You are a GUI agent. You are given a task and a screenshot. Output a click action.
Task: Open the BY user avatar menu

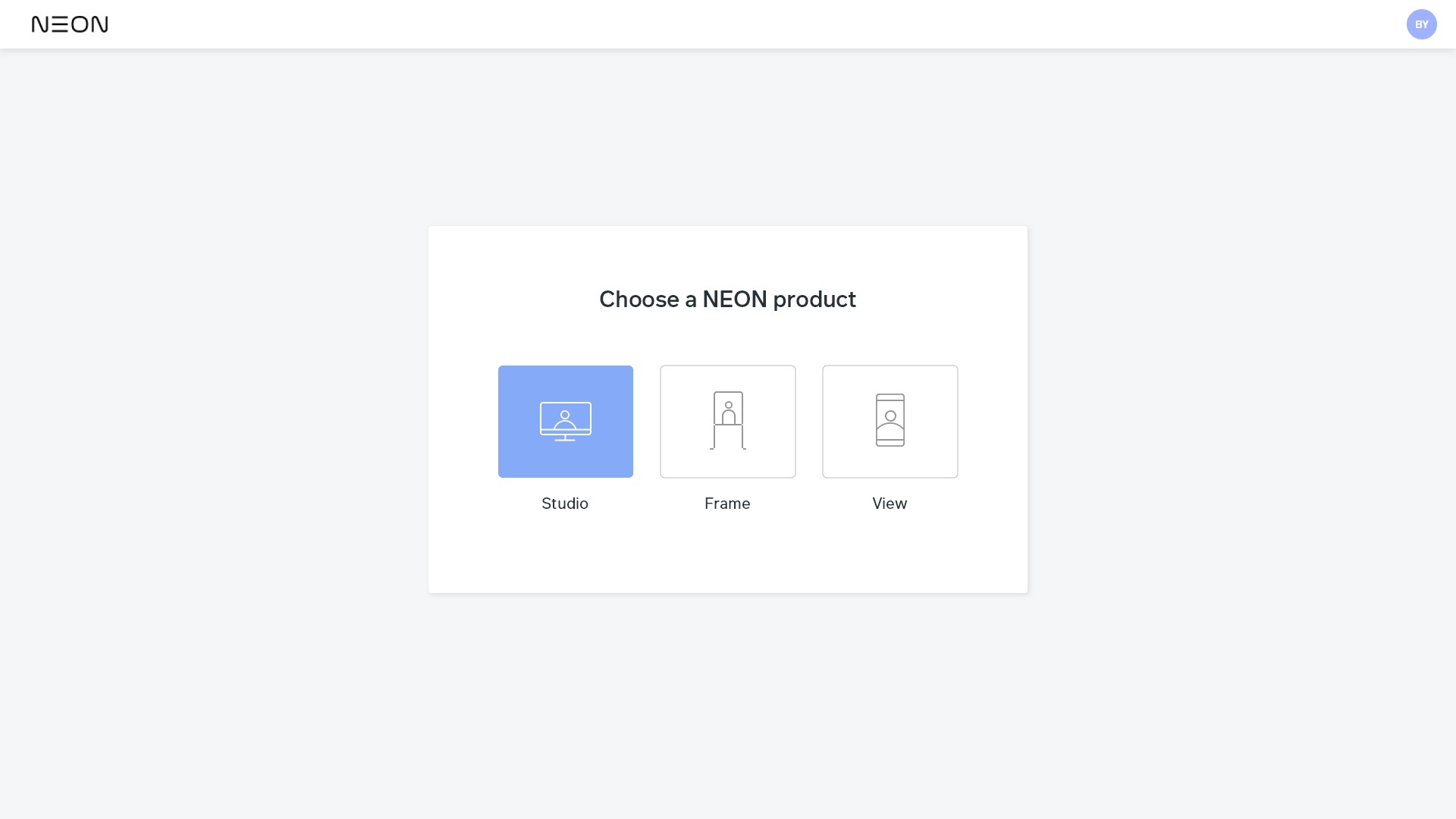(x=1421, y=24)
